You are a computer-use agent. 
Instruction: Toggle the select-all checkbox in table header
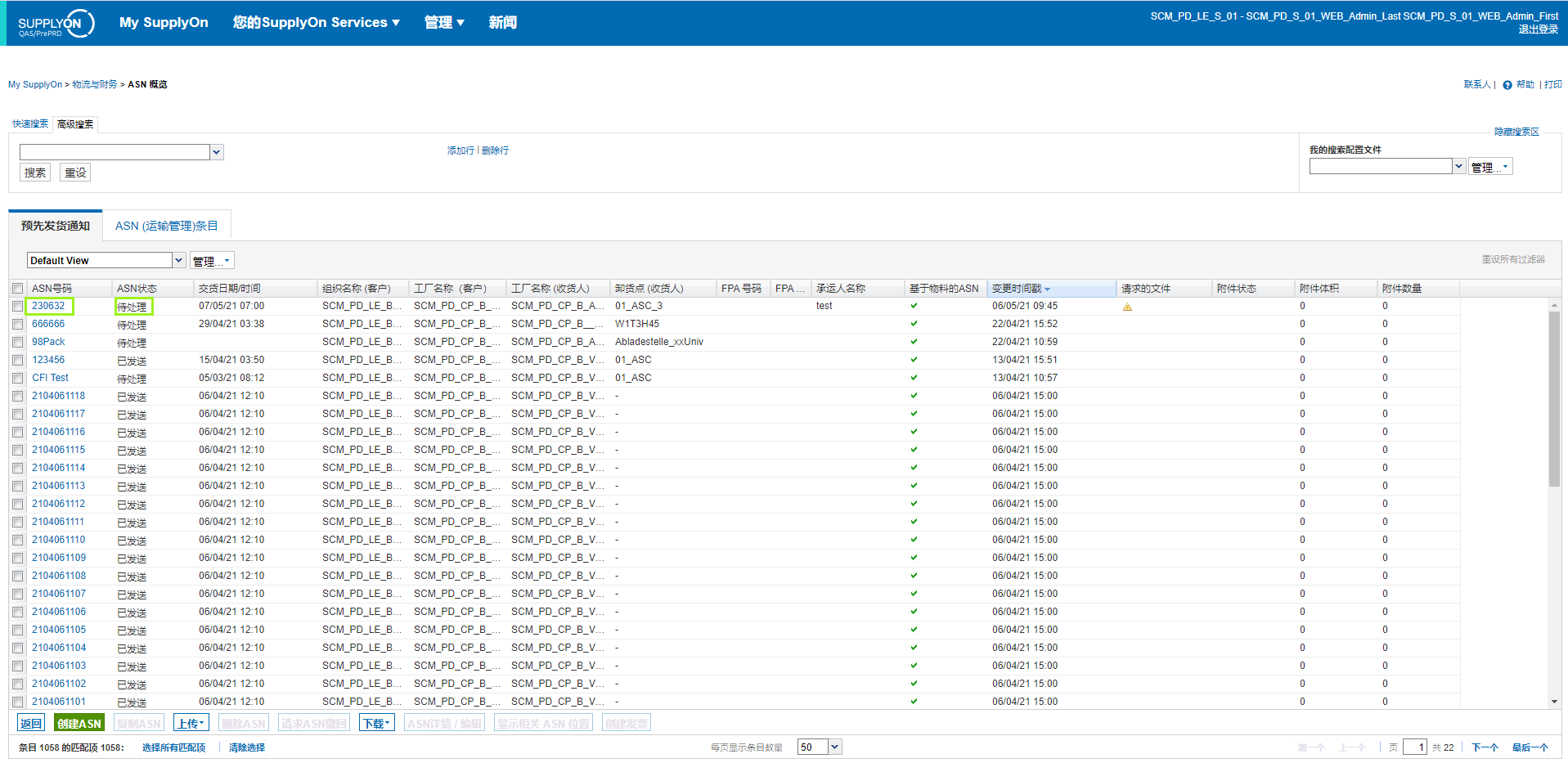coord(17,289)
